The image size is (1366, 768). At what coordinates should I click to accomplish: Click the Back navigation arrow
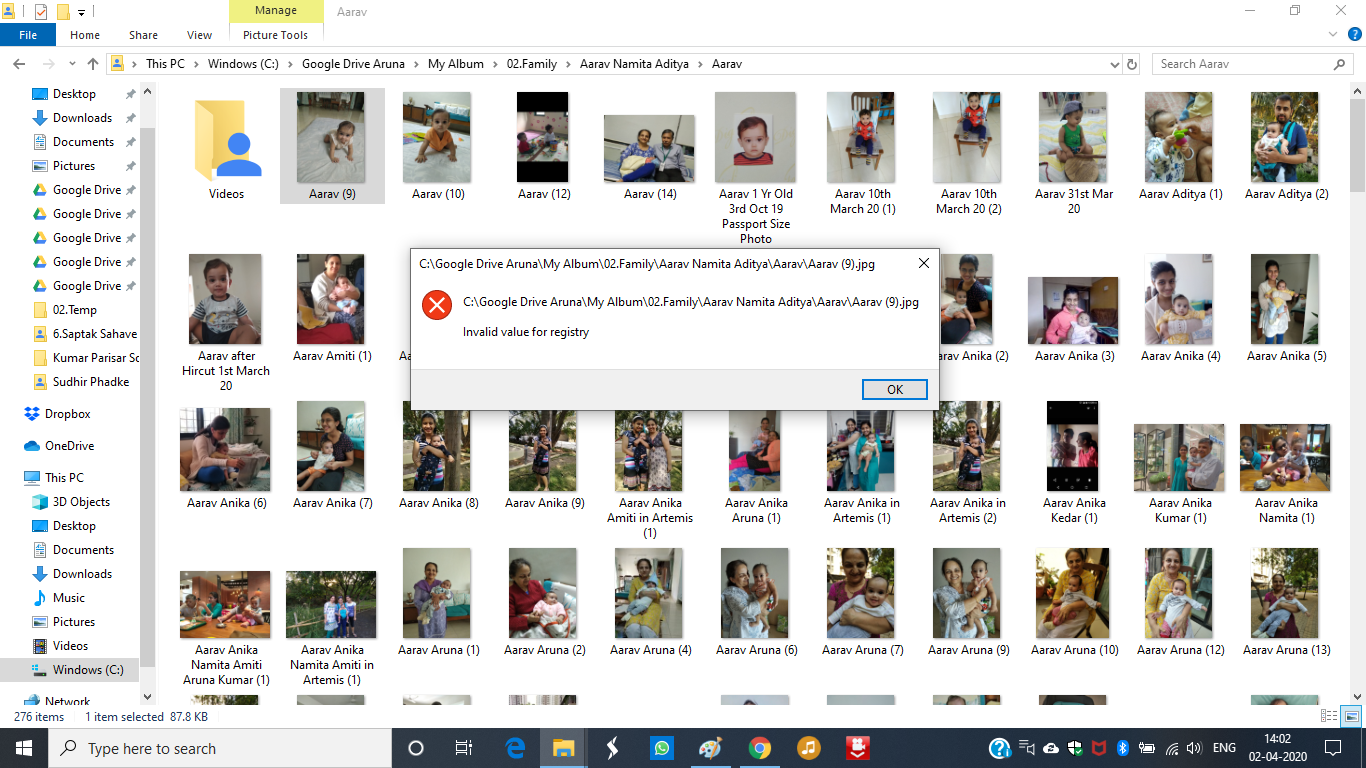[18, 64]
